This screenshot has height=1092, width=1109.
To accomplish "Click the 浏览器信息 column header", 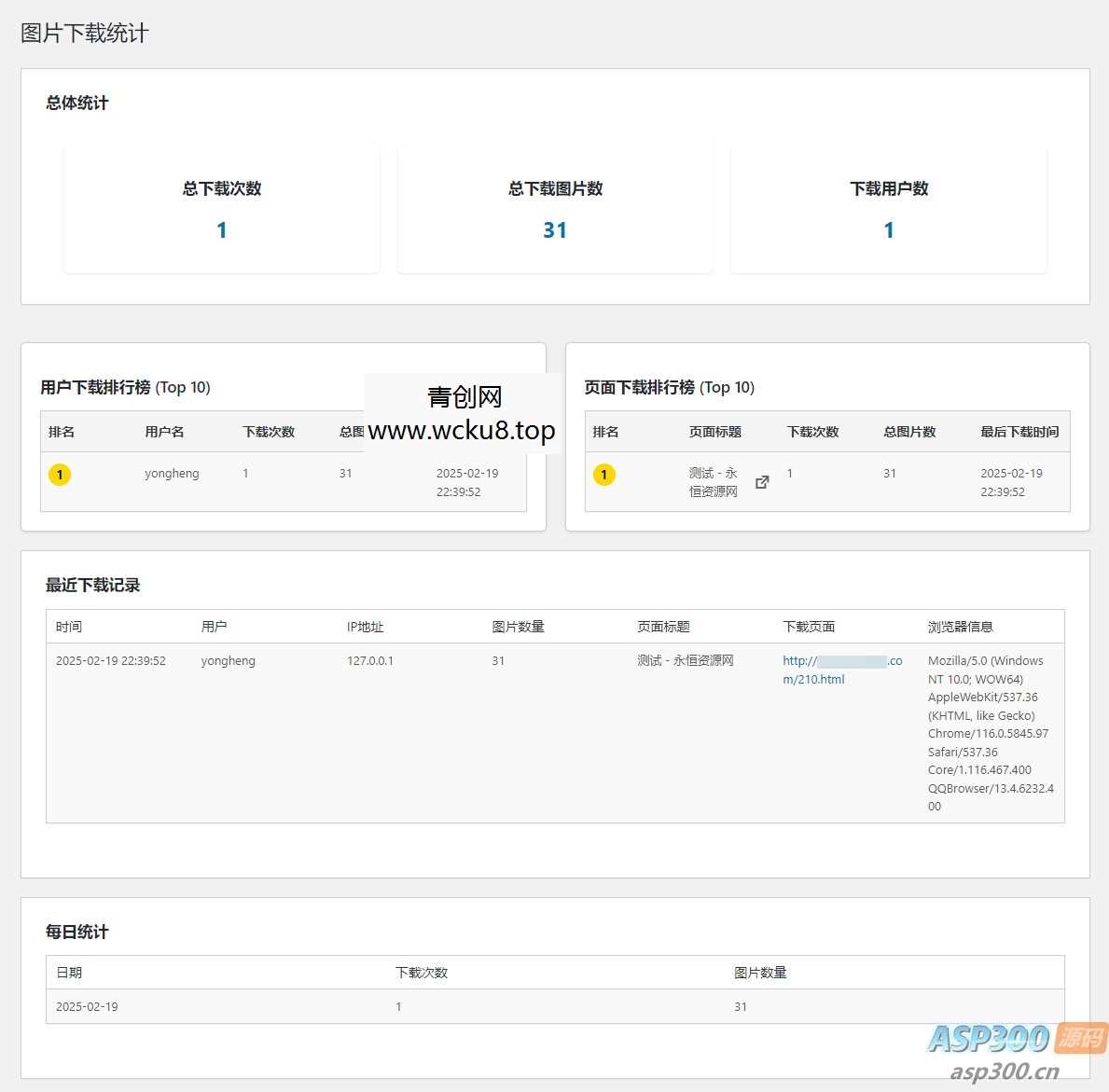I will tap(960, 627).
